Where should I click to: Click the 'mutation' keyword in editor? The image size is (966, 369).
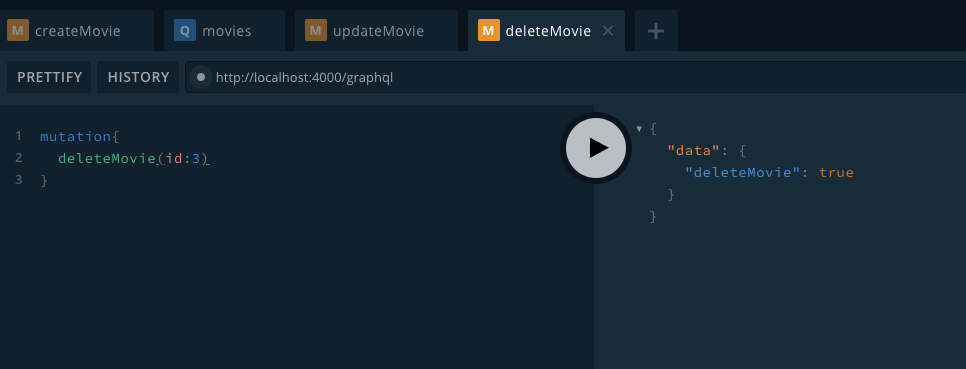pyautogui.click(x=75, y=137)
